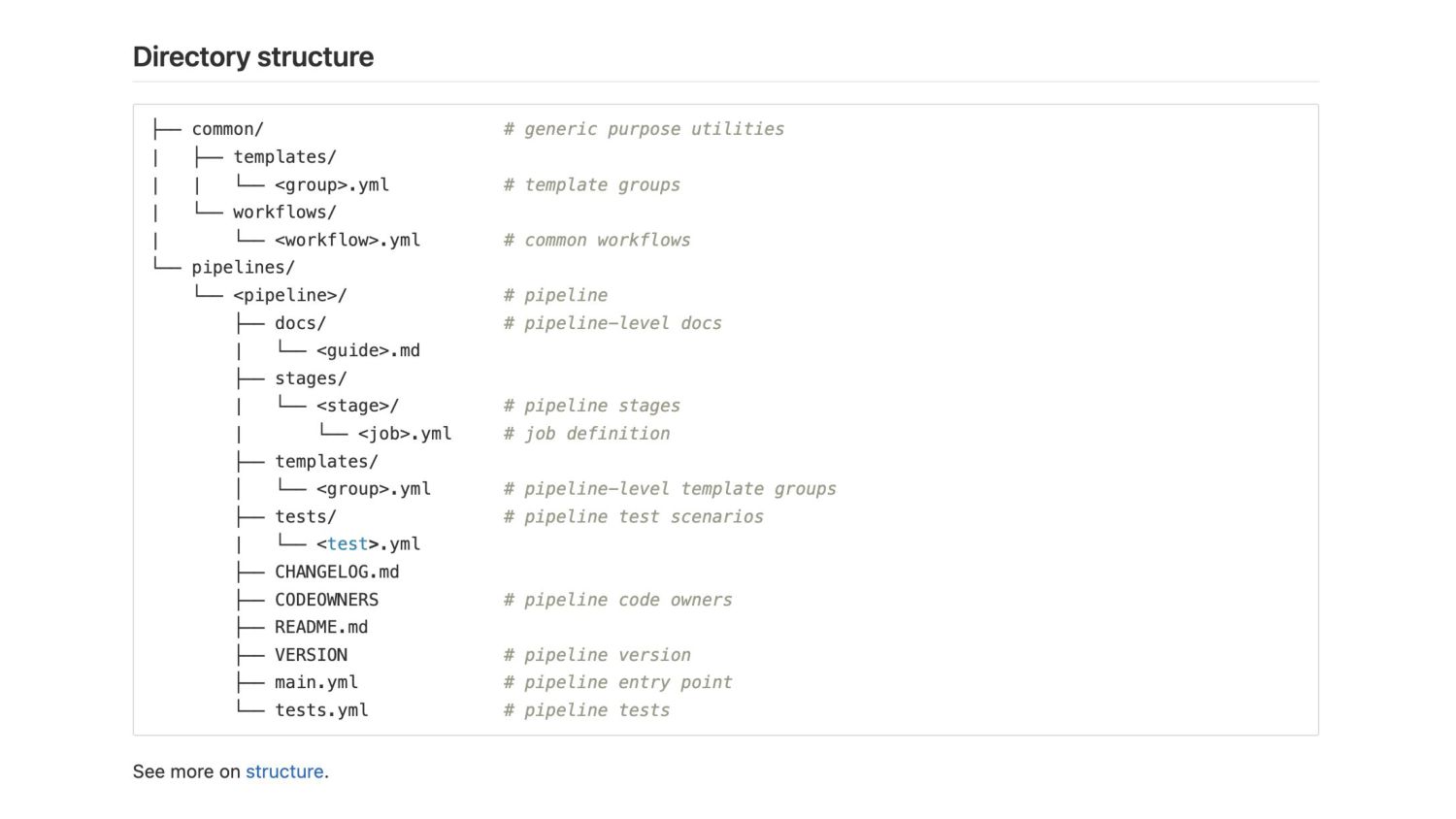
Task: Click the blue 'test' text in <test>.yml
Action: (347, 544)
